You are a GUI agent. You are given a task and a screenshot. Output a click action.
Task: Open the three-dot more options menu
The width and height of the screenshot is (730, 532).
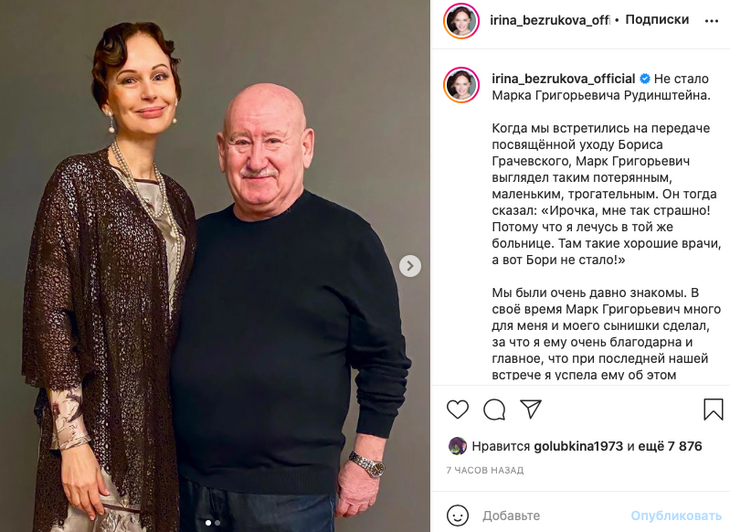tap(711, 20)
